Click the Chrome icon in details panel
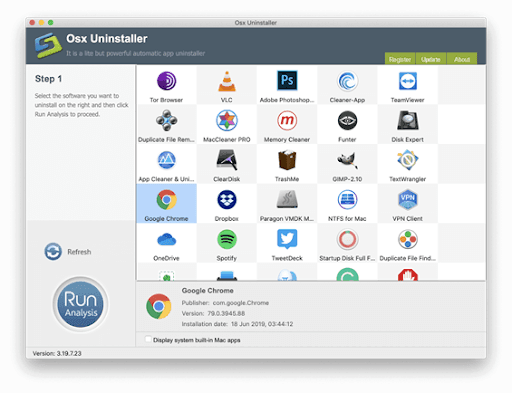512x393 pixels. (x=159, y=306)
